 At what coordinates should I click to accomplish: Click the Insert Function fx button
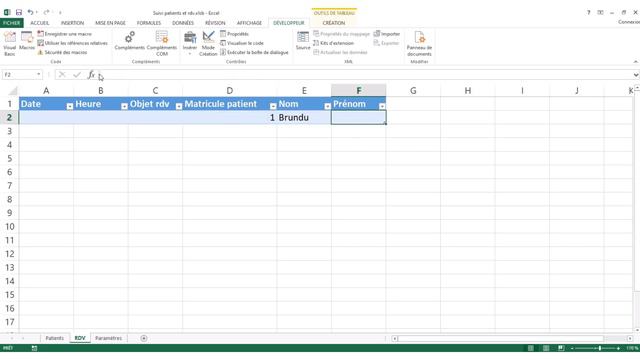(x=91, y=75)
